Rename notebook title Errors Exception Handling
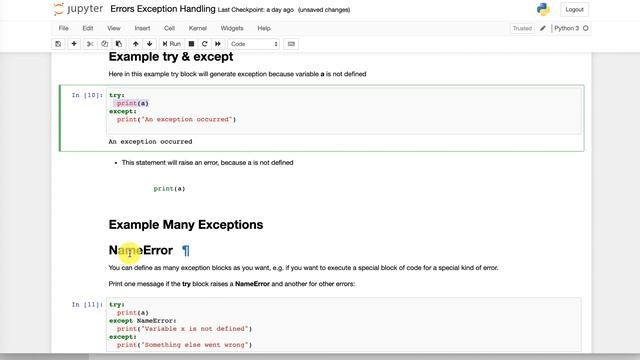The image size is (640, 360). pos(163,9)
